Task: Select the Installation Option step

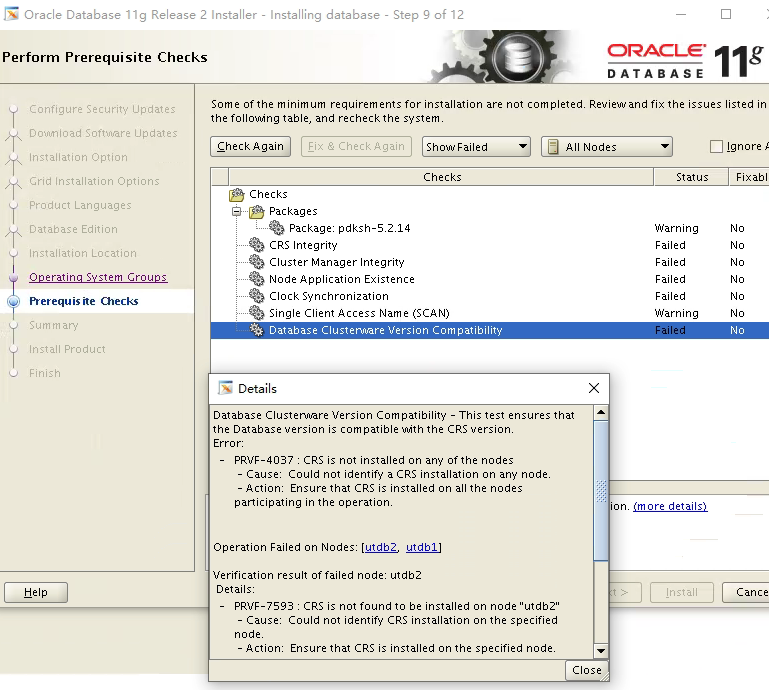Action: tap(78, 157)
